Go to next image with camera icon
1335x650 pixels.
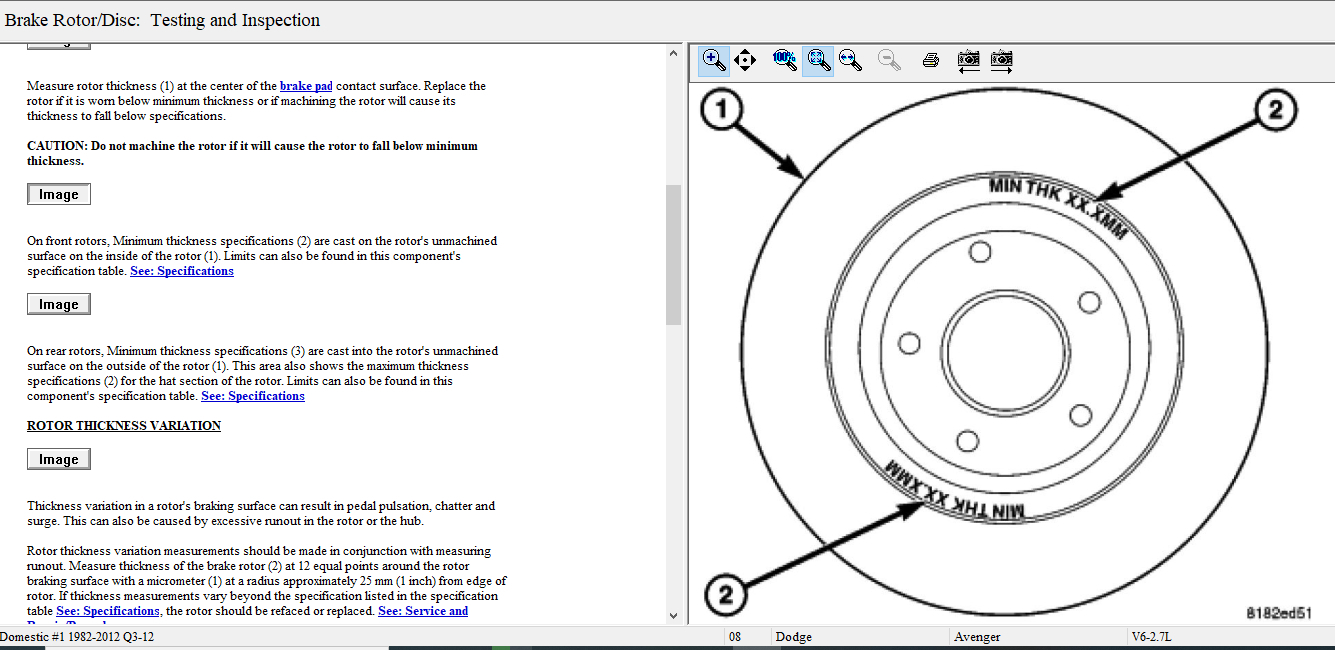(1001, 60)
